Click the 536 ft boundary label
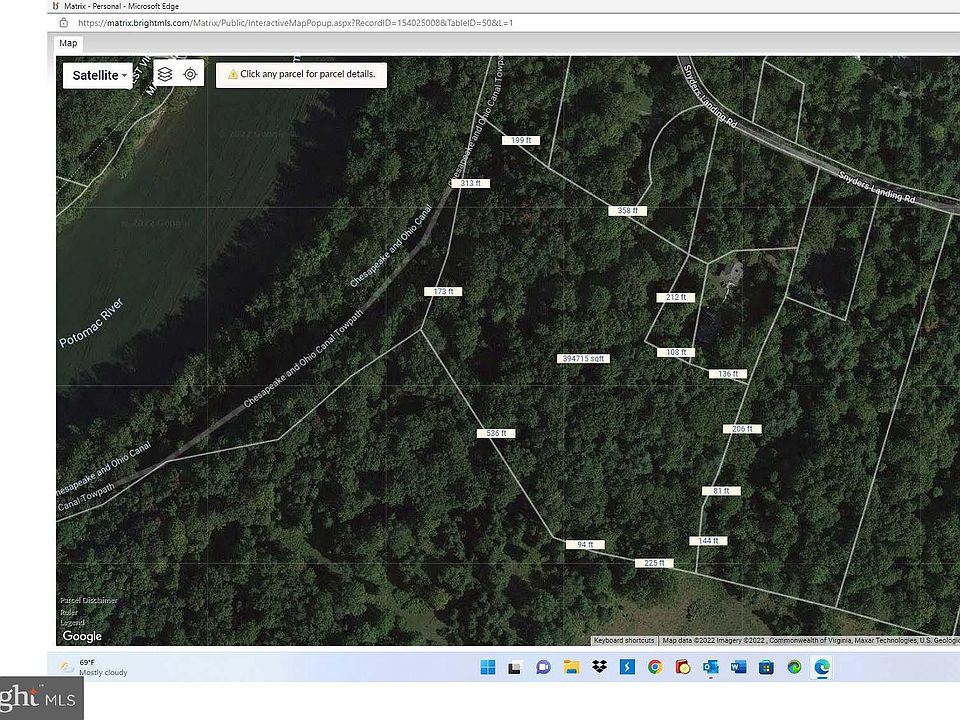 pyautogui.click(x=496, y=433)
